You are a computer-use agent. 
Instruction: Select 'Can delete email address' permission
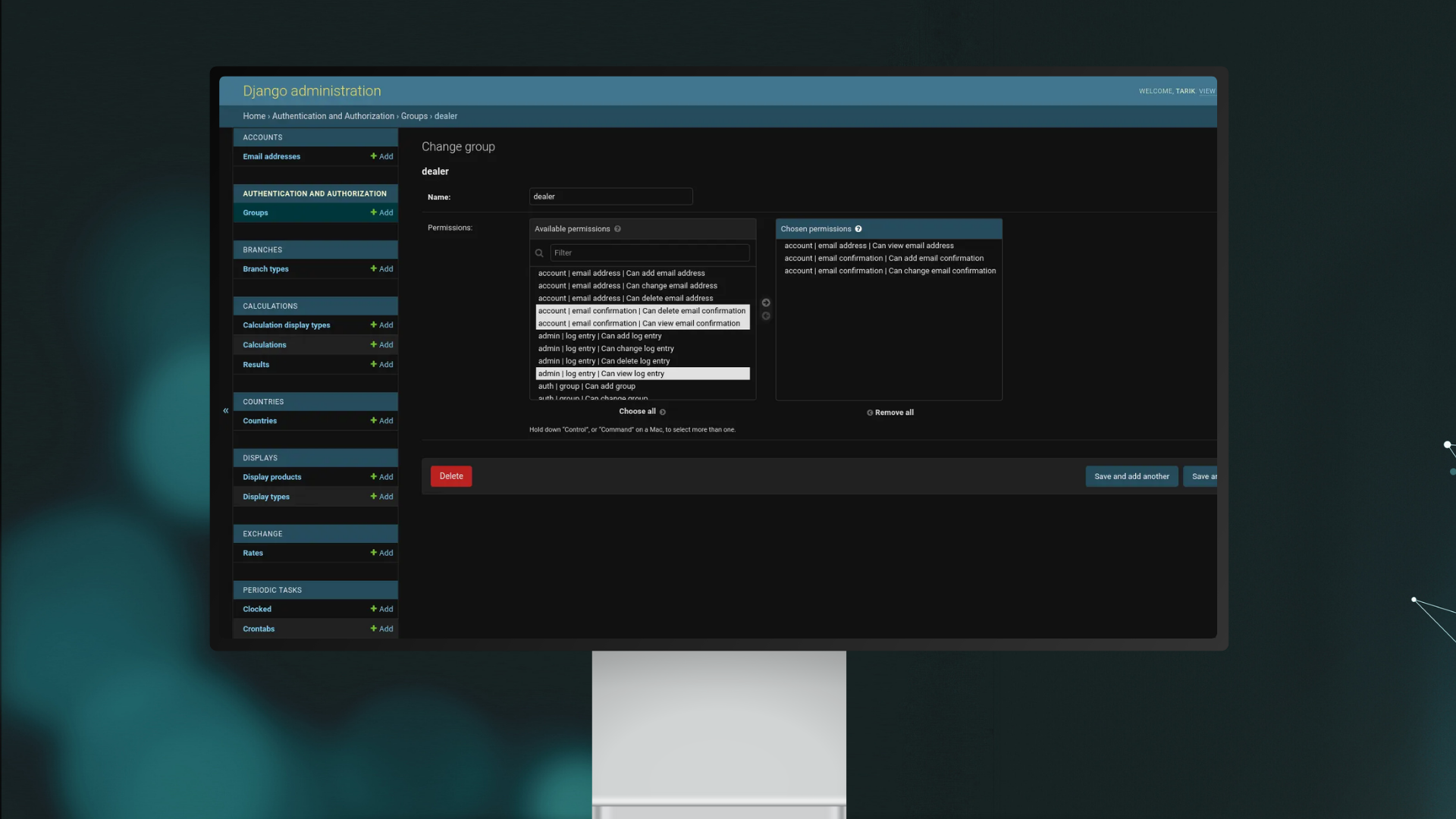[x=642, y=298]
